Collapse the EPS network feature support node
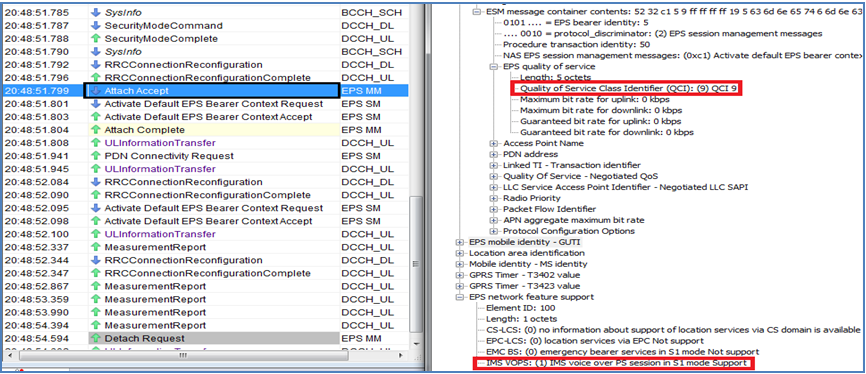 (x=460, y=297)
